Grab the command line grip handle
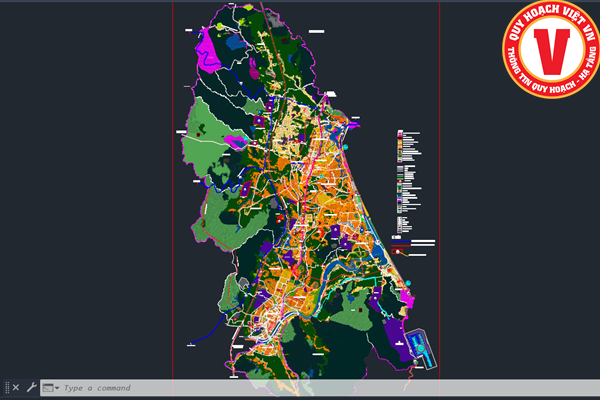 tap(6, 387)
